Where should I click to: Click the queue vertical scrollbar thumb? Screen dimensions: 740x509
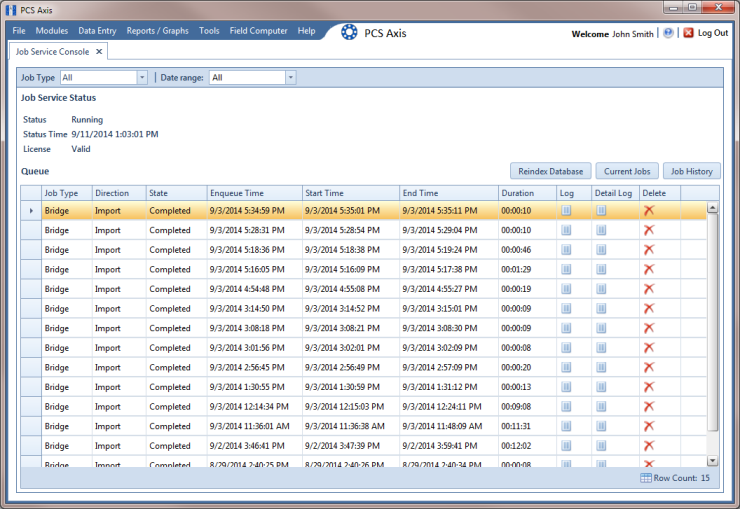click(x=713, y=322)
